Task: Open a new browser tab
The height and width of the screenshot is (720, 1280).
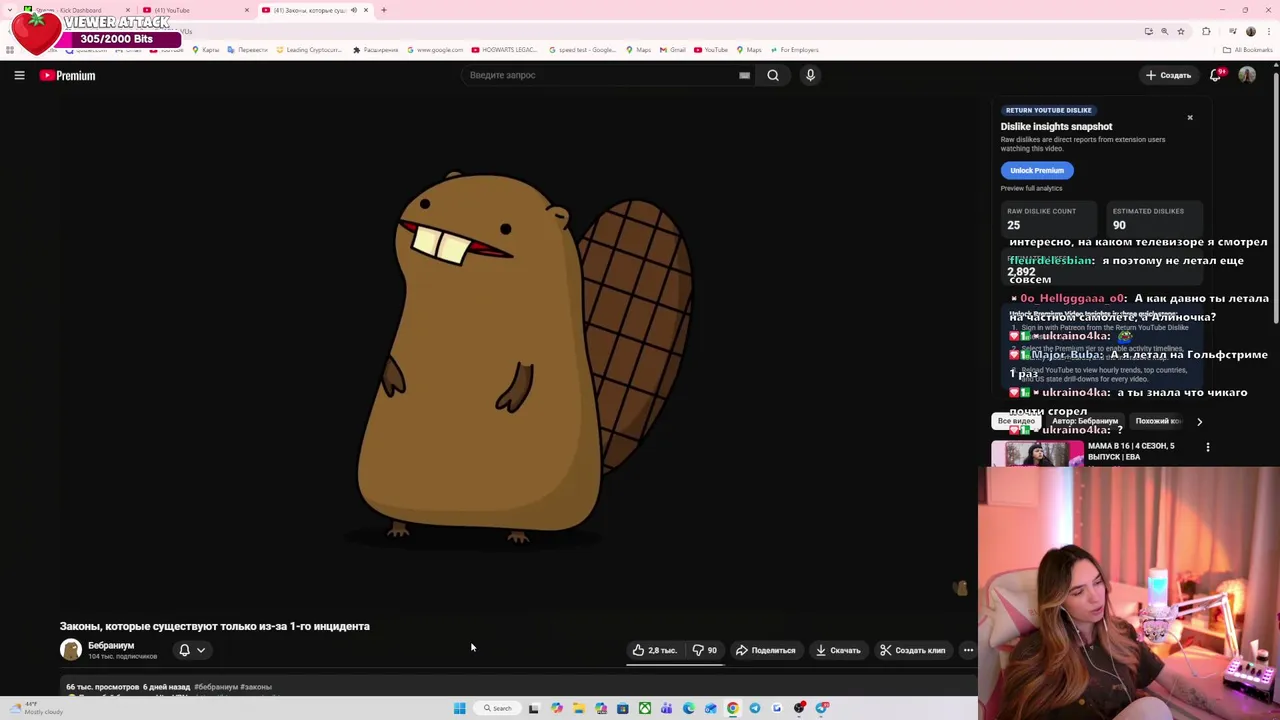Action: coord(384,10)
